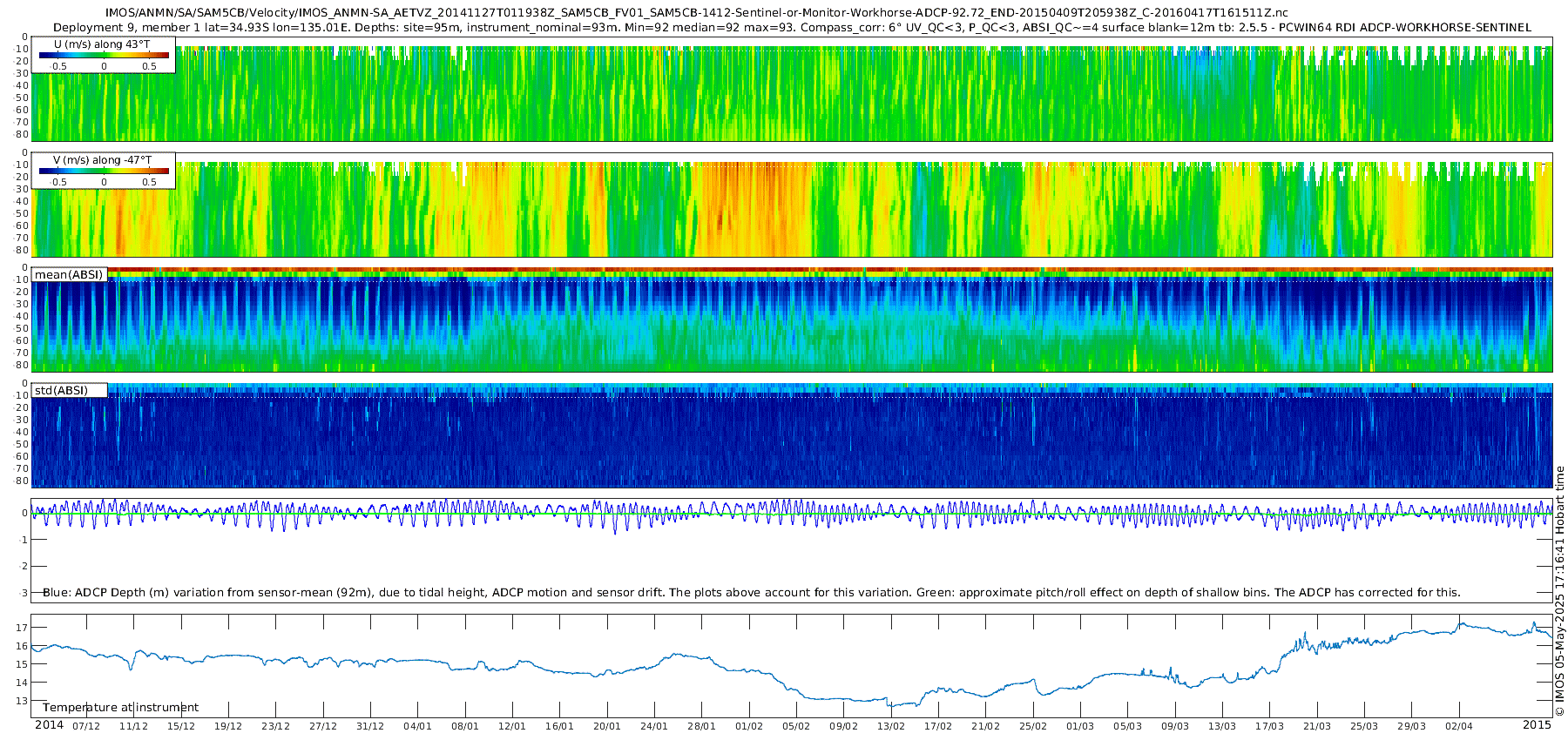Click the V (m/s) along -47°T colorbar

104,172
